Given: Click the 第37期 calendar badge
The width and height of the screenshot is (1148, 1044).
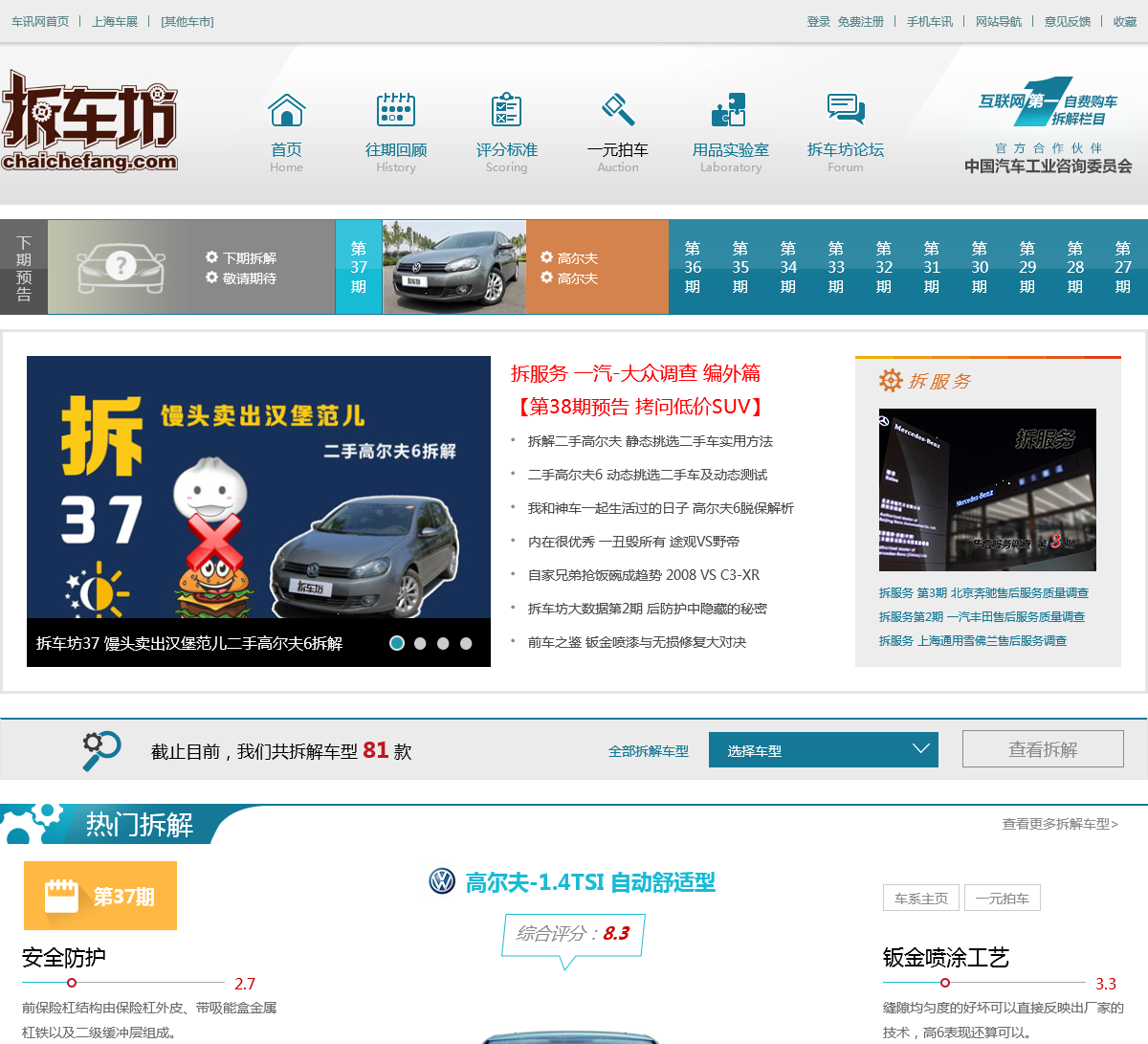Looking at the screenshot, I should pyautogui.click(x=100, y=896).
